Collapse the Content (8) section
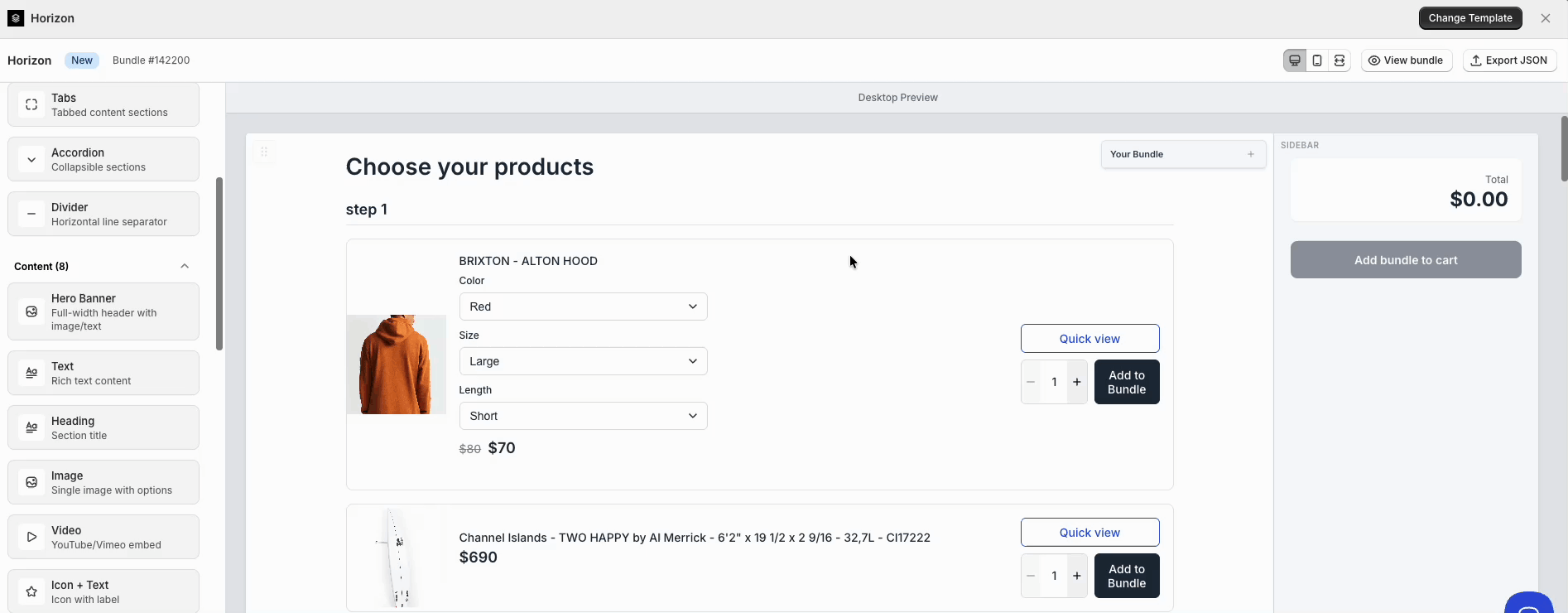The width and height of the screenshot is (1568, 613). click(x=185, y=266)
